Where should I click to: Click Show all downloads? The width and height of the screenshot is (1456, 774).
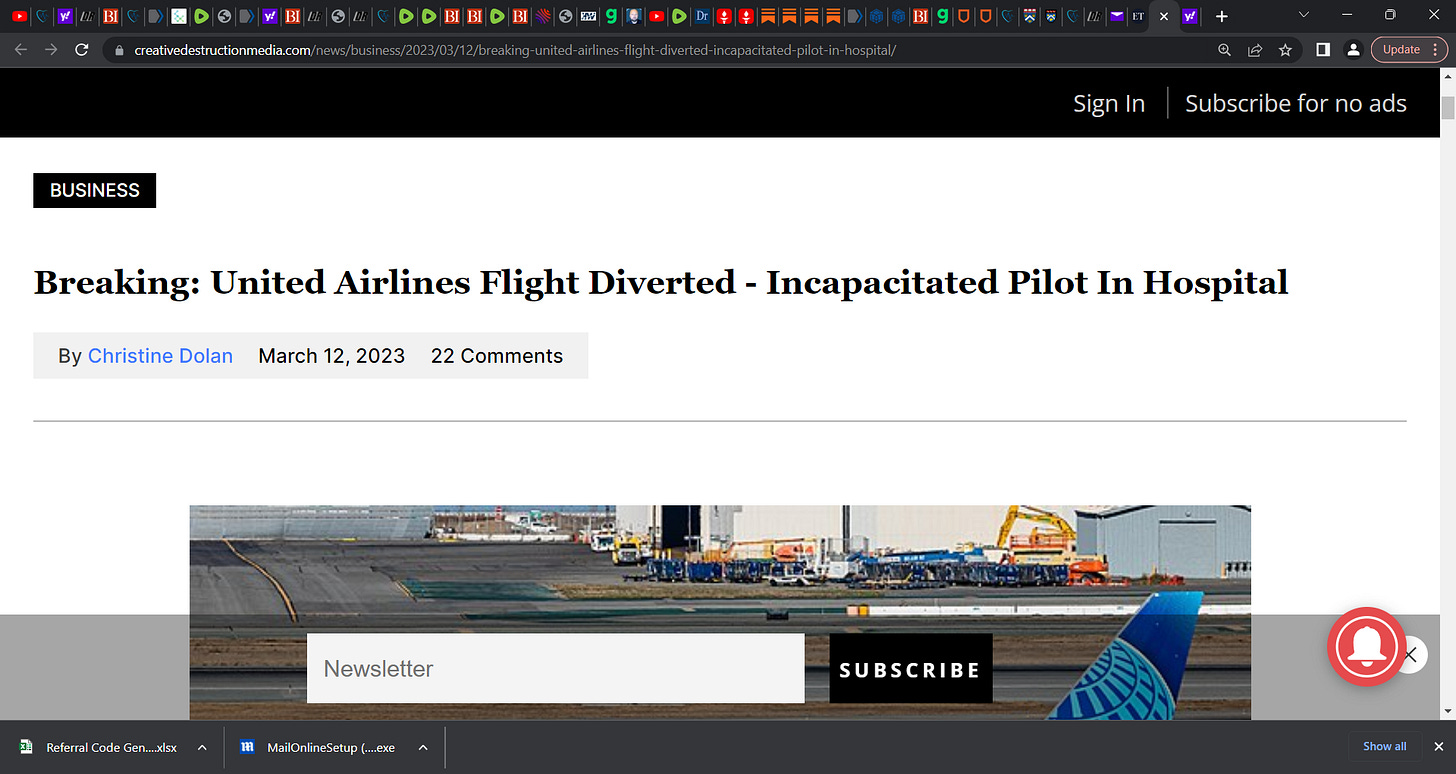point(1385,746)
